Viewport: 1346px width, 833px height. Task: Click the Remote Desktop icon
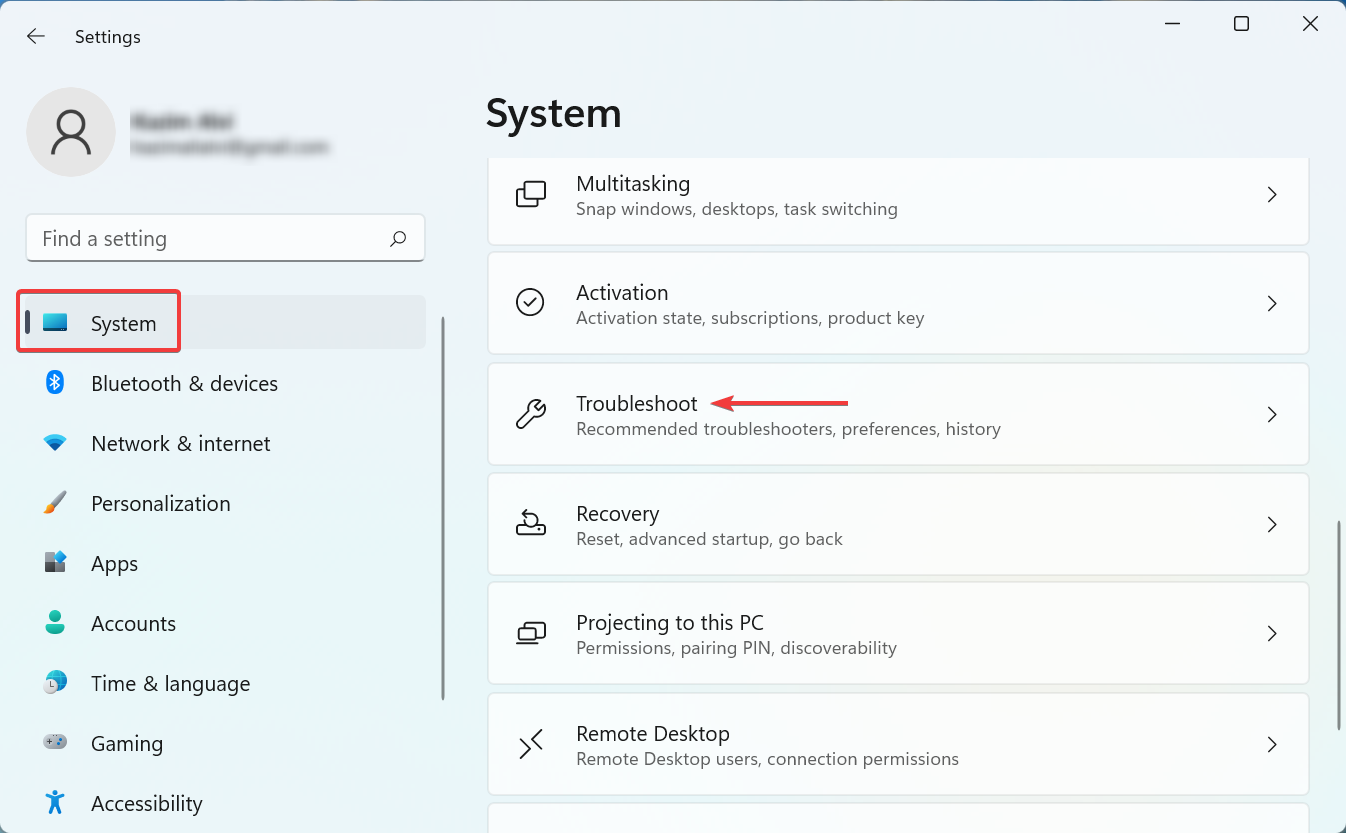[x=530, y=745]
